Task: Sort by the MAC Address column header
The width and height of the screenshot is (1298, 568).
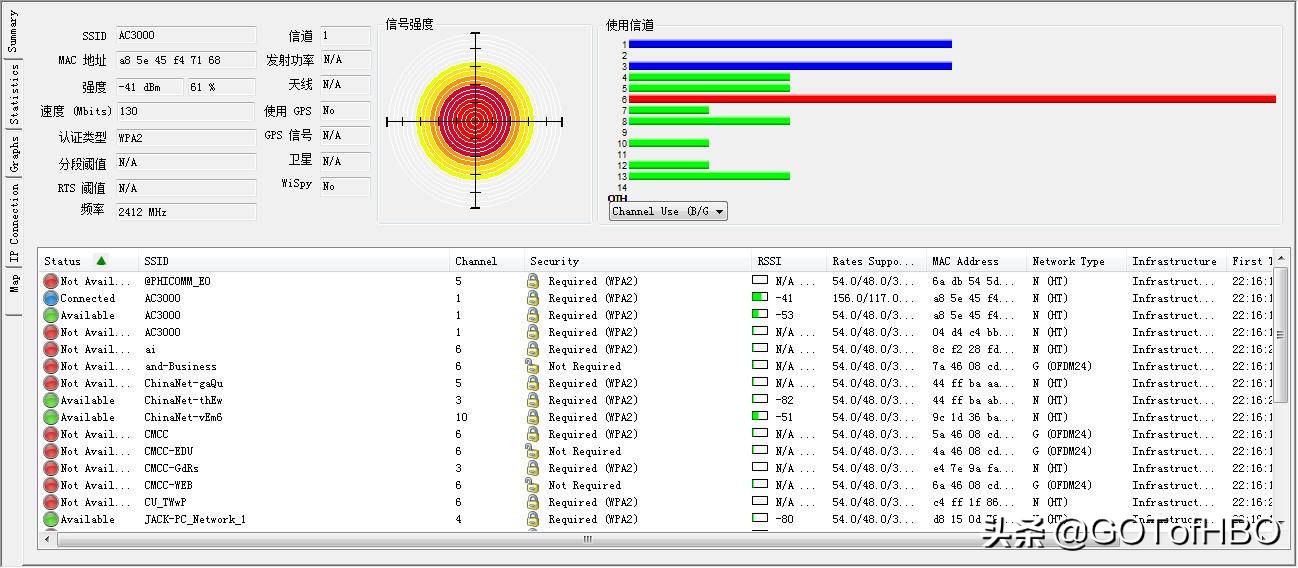Action: tap(977, 261)
